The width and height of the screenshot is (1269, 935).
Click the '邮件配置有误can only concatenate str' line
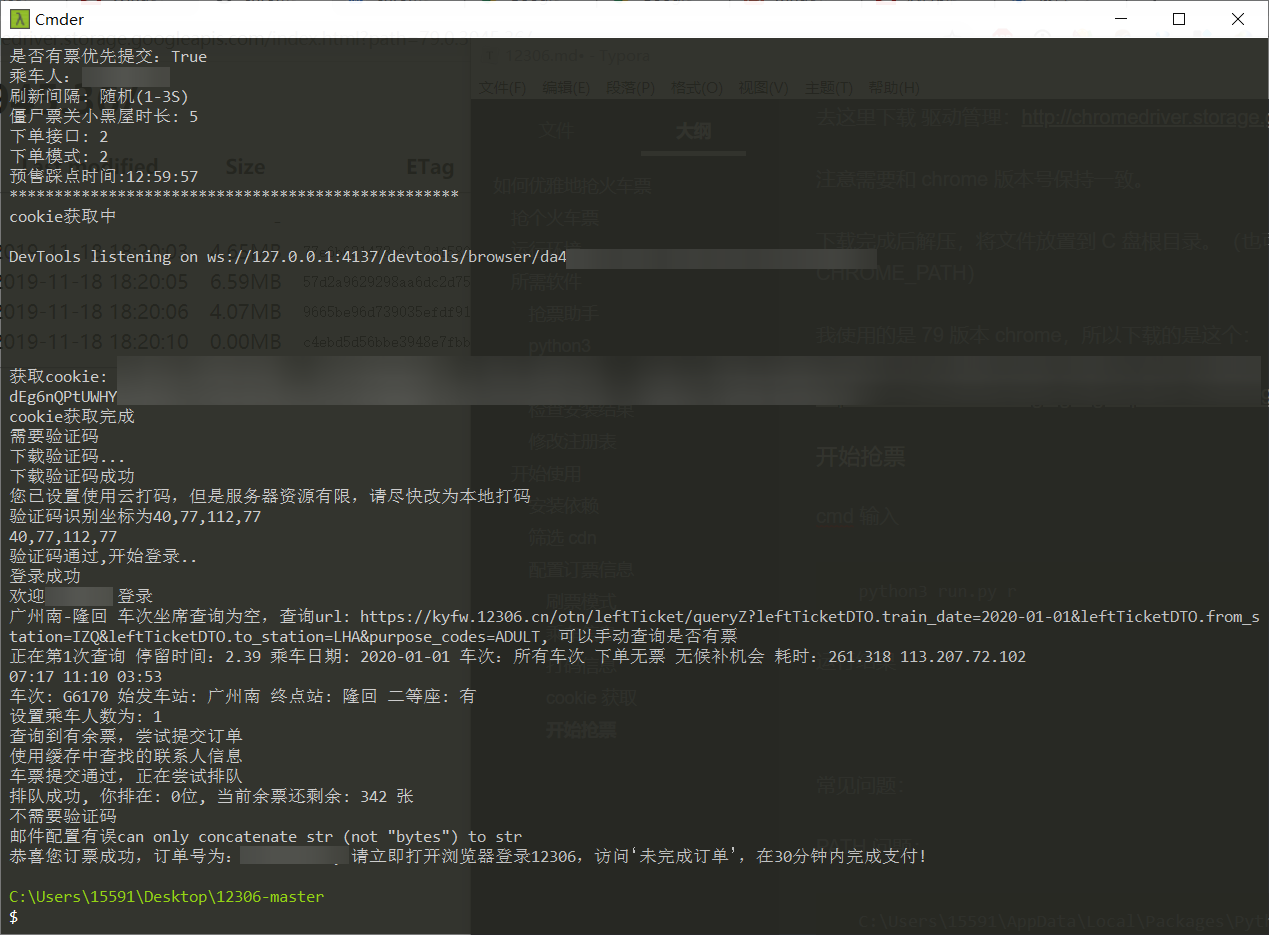266,837
